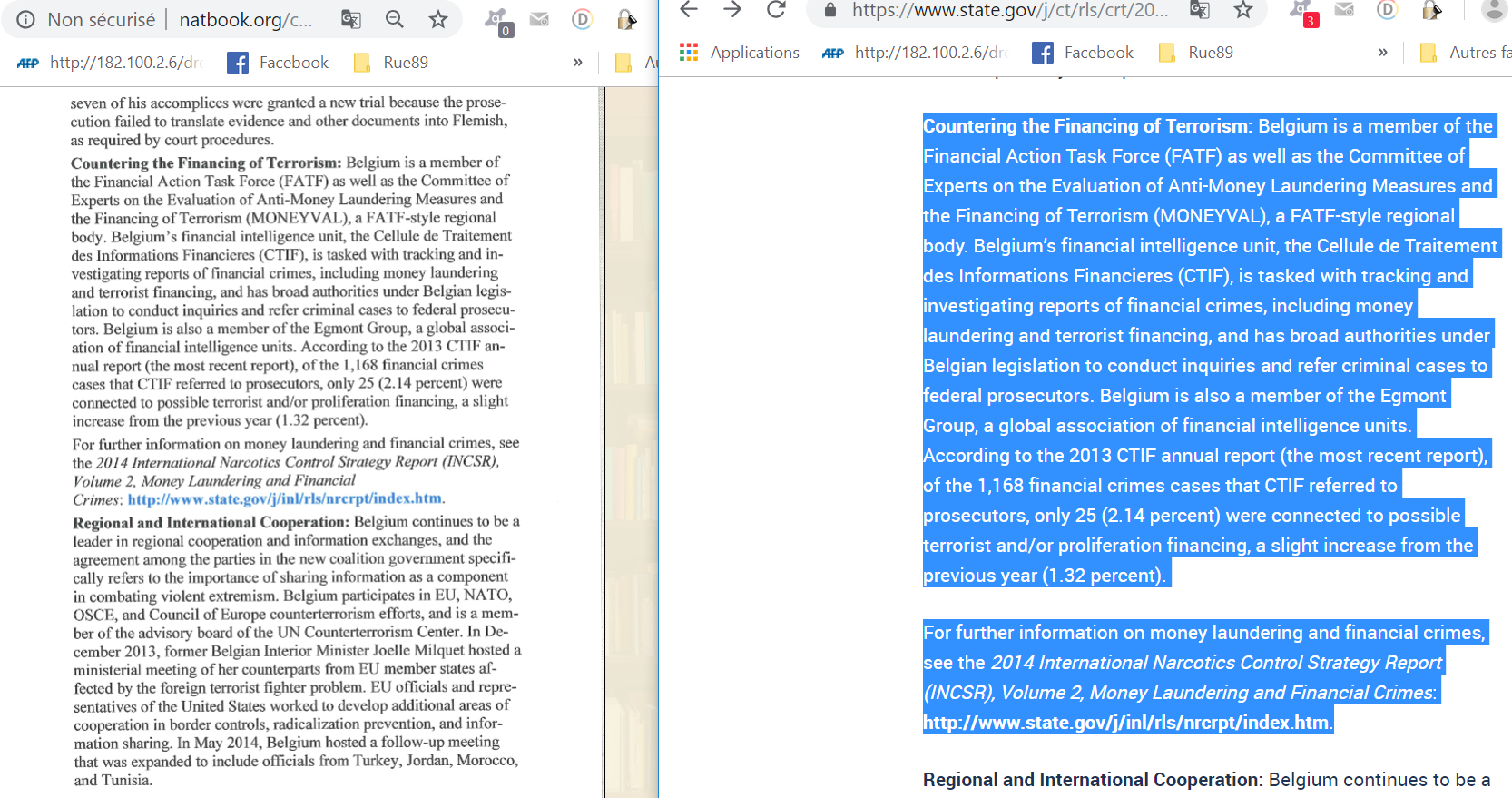
Task: Open the Rue89 bookmark folder in state.gov window
Action: tap(1196, 53)
